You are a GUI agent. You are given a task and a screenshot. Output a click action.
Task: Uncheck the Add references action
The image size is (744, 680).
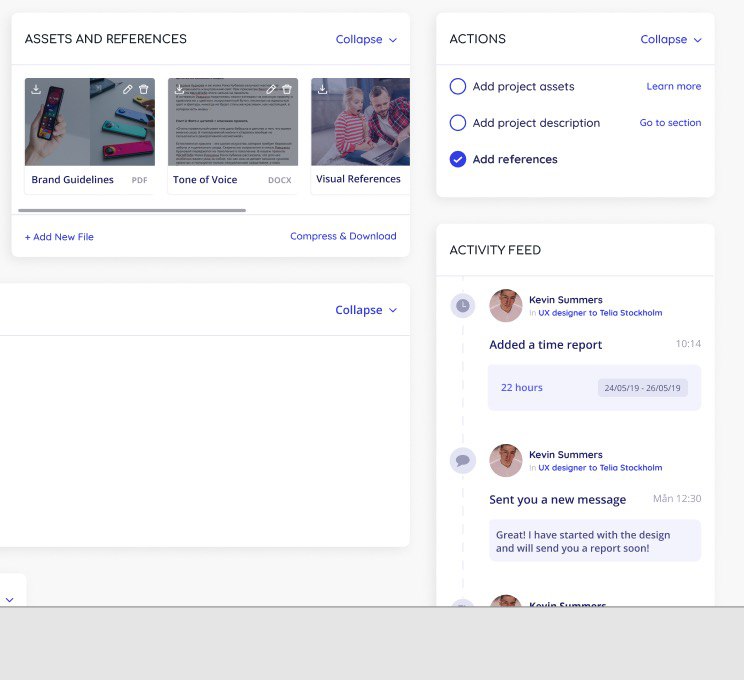tap(458, 159)
